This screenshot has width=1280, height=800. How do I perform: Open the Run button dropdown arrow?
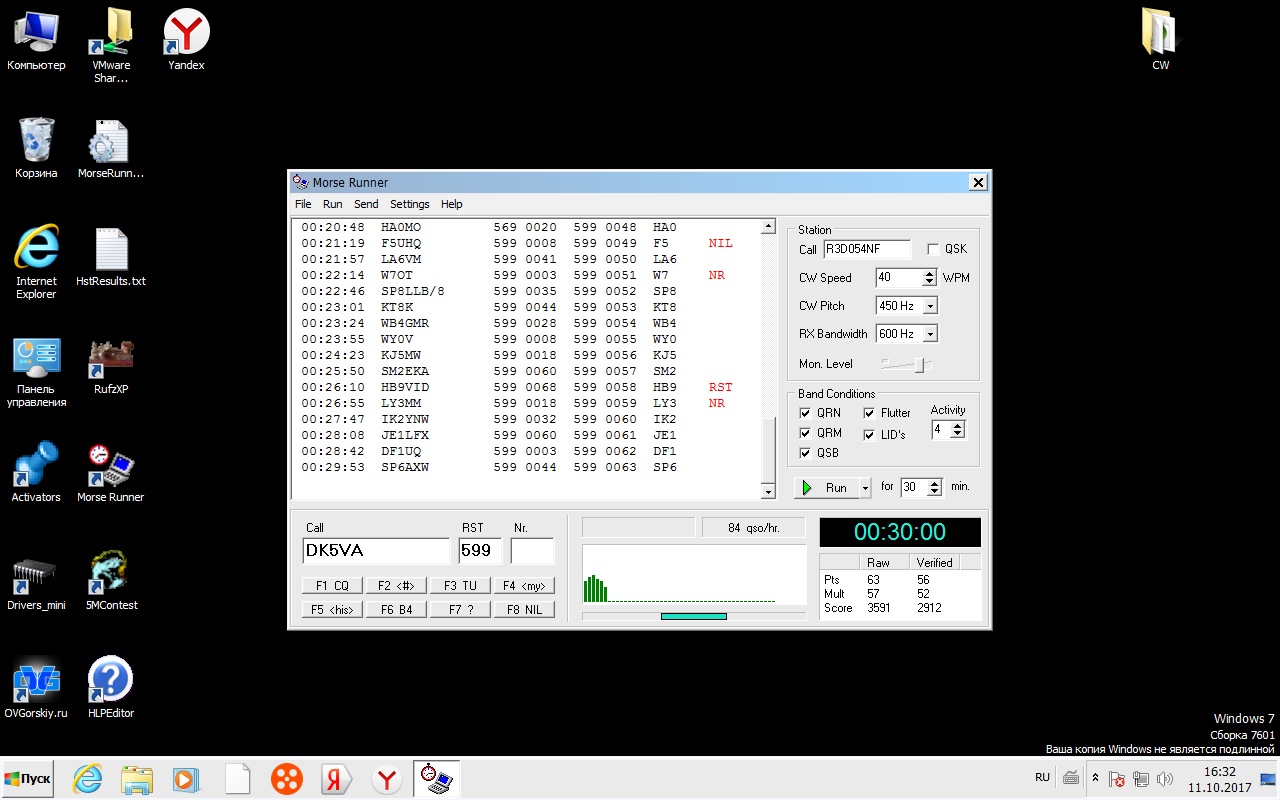(865, 488)
